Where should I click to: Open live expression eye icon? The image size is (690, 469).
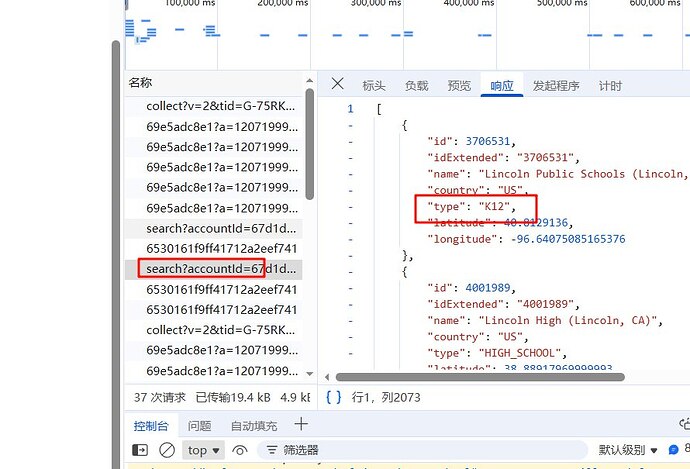click(239, 450)
